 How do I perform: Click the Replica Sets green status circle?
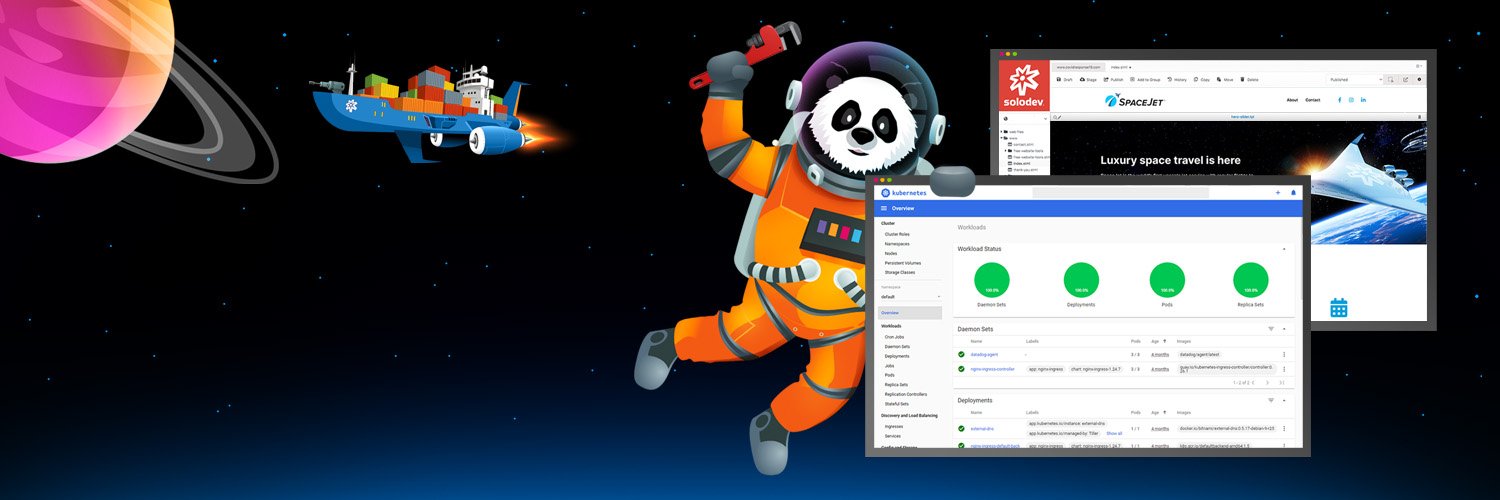[1251, 279]
